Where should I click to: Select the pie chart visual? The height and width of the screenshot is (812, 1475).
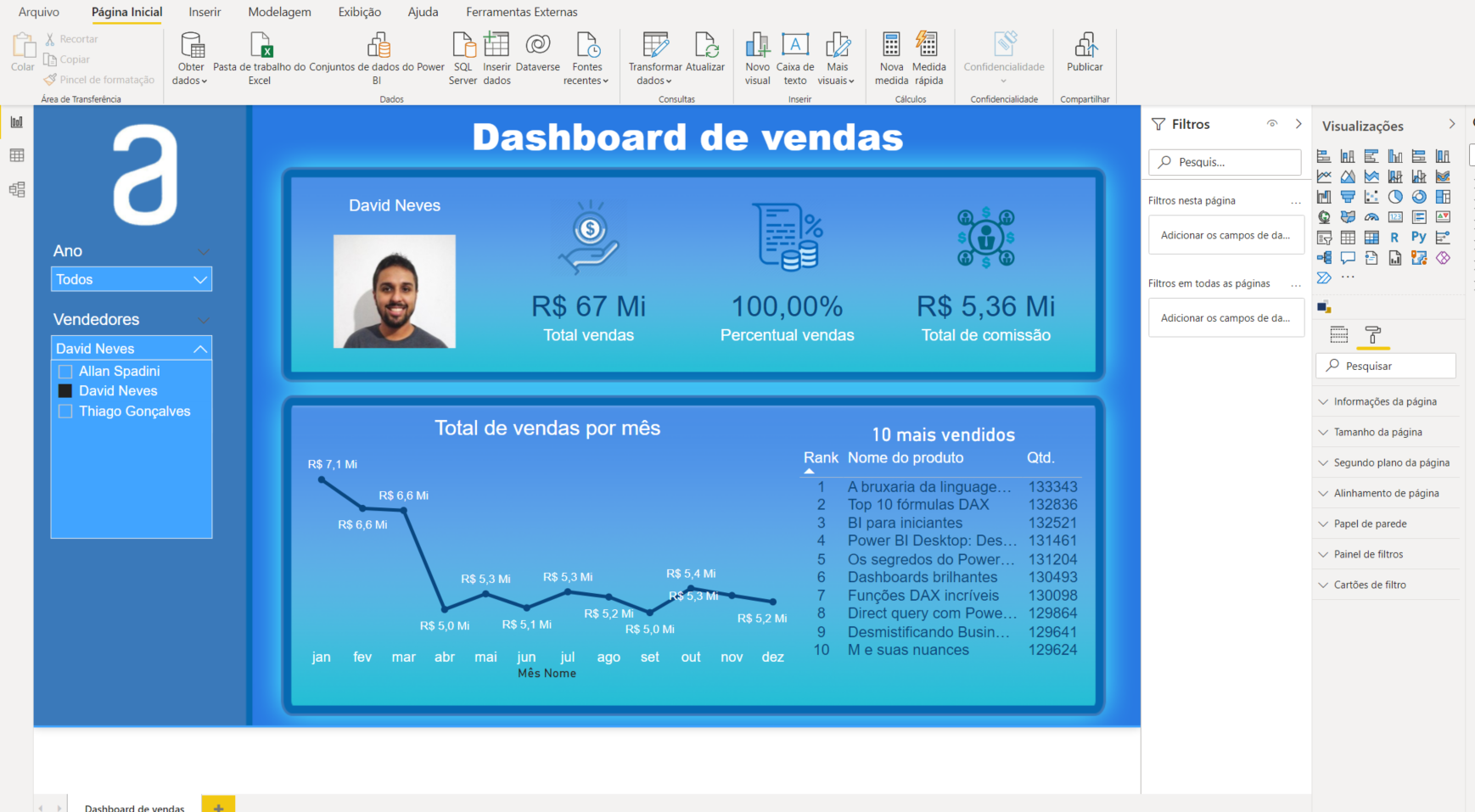pyautogui.click(x=1395, y=197)
